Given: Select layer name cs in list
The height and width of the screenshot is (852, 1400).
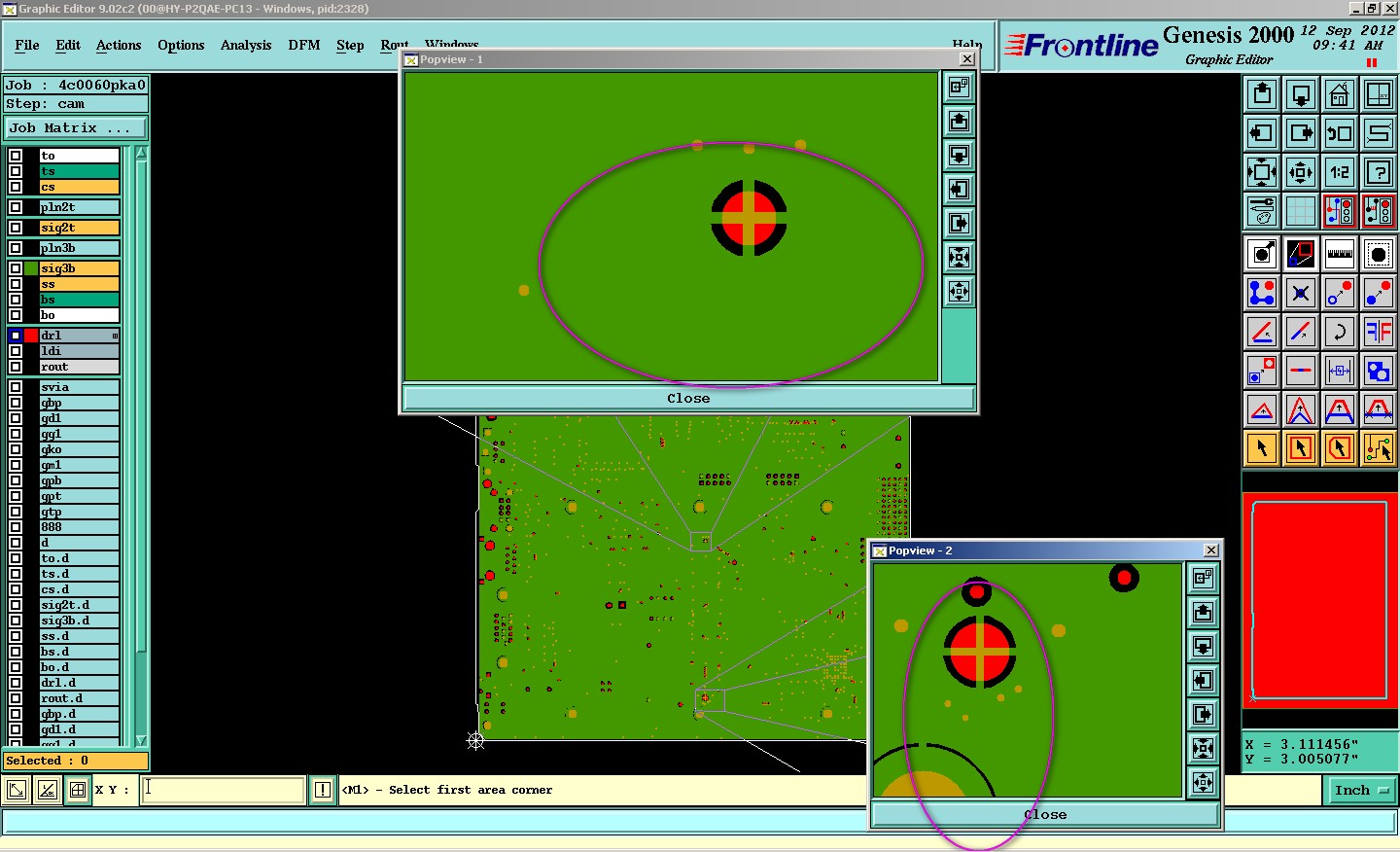Looking at the screenshot, I should click(x=79, y=187).
